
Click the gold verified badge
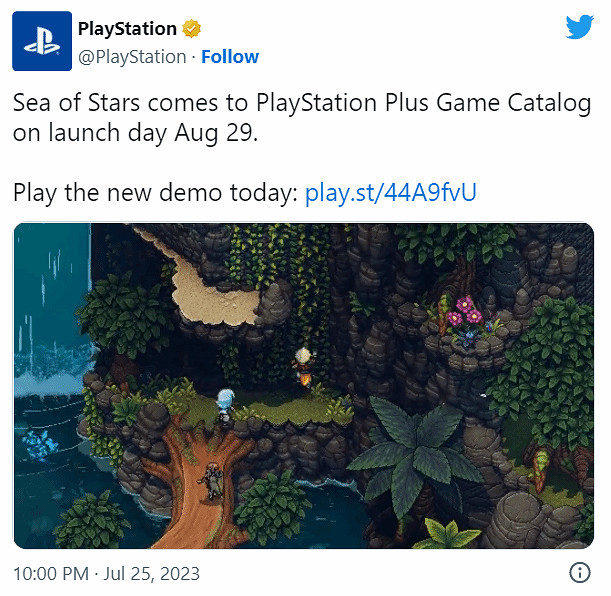tap(191, 28)
